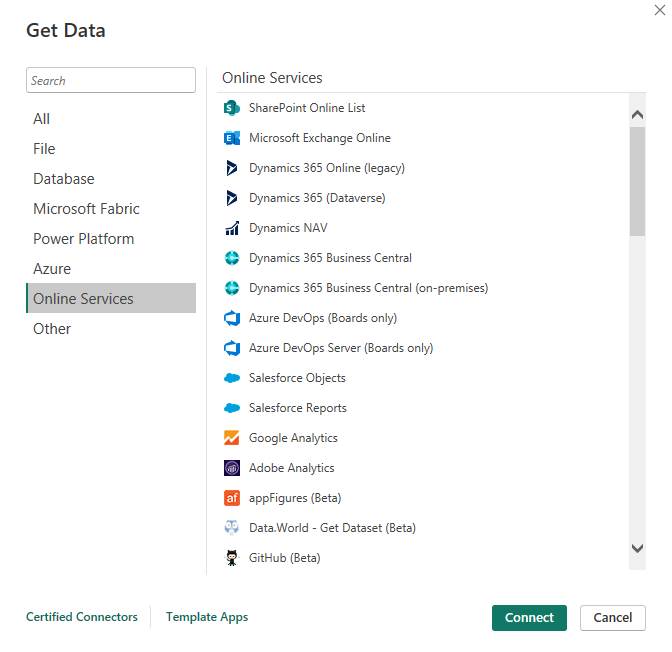This screenshot has height=652, width=672.
Task: Click the Dynamics NAV chart icon
Action: [x=232, y=228]
